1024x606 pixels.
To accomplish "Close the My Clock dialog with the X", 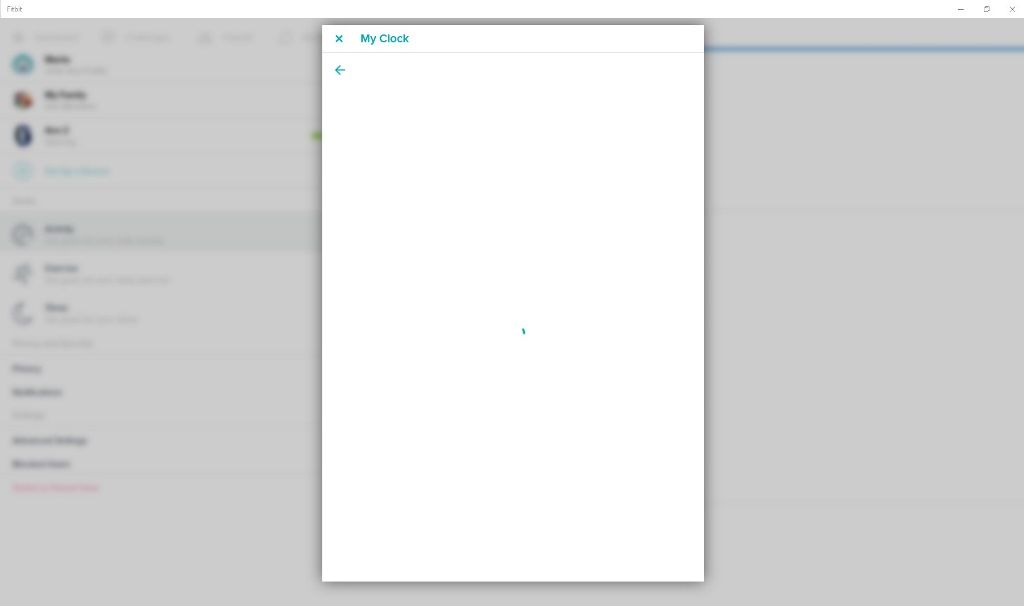I will (x=339, y=39).
